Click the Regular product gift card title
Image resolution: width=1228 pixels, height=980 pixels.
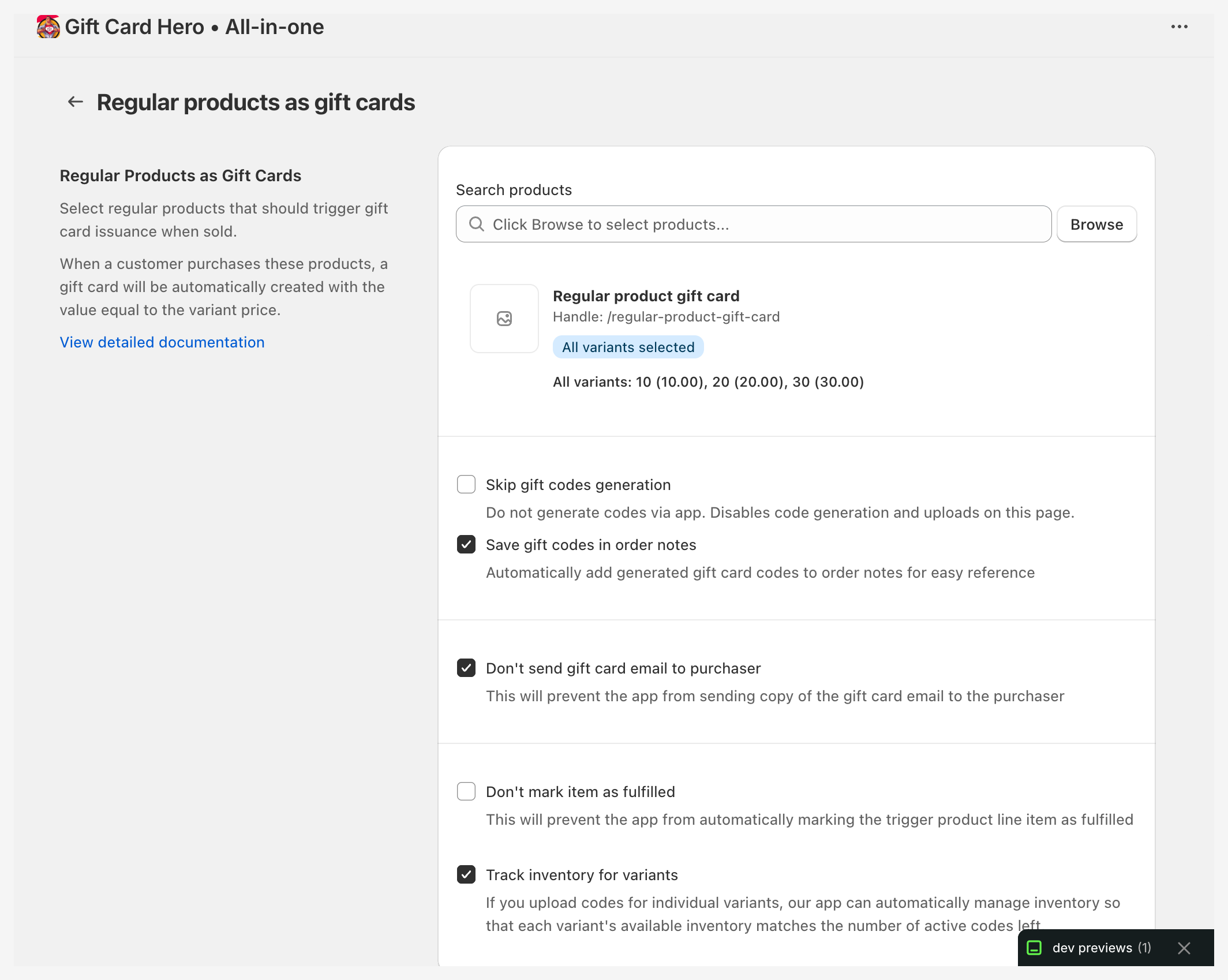pyautogui.click(x=646, y=296)
